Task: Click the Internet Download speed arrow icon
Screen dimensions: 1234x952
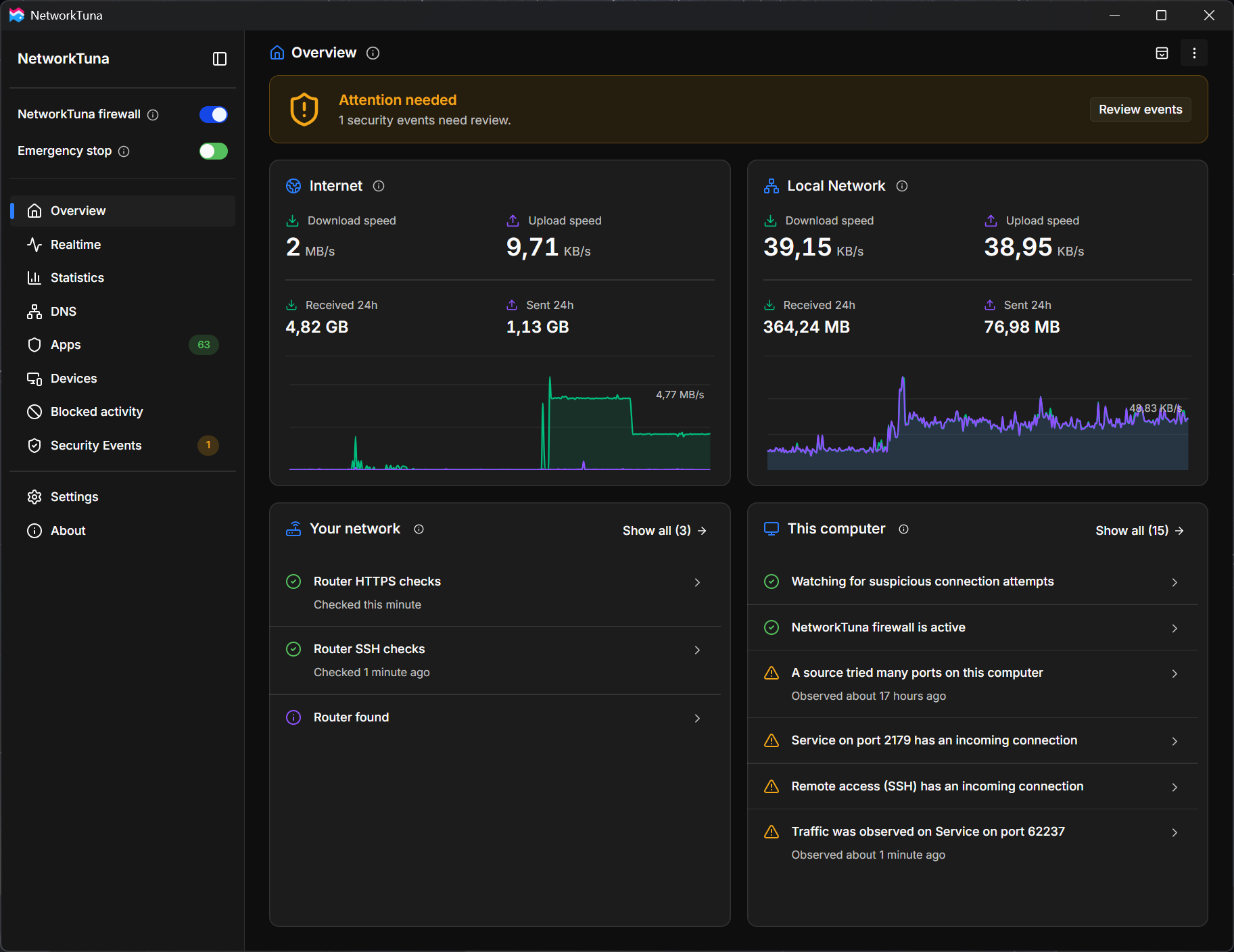Action: point(293,221)
